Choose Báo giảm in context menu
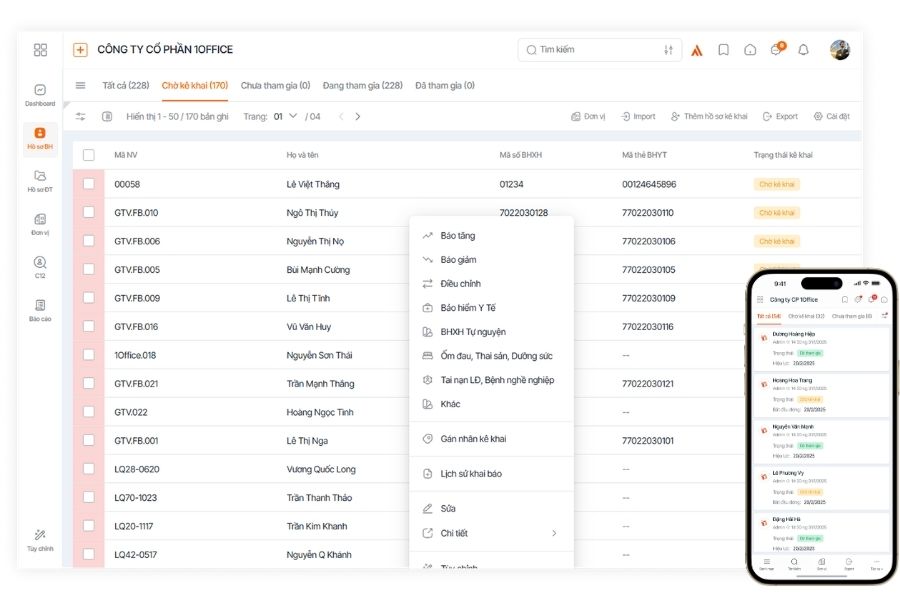Screen dimensions: 900x600 pyautogui.click(x=491, y=260)
